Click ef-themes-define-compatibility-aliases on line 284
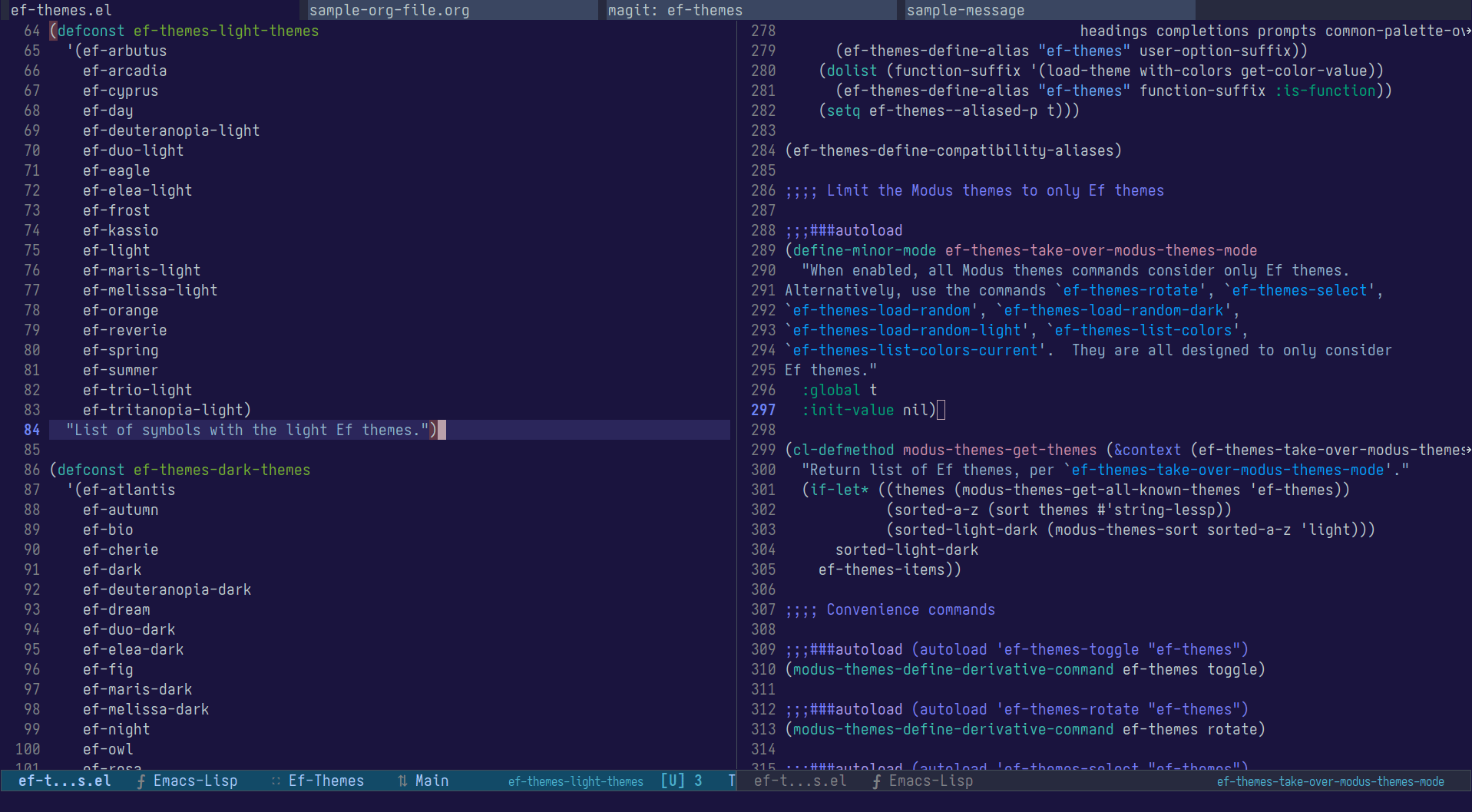Screen dimensions: 1472x812 [954, 150]
